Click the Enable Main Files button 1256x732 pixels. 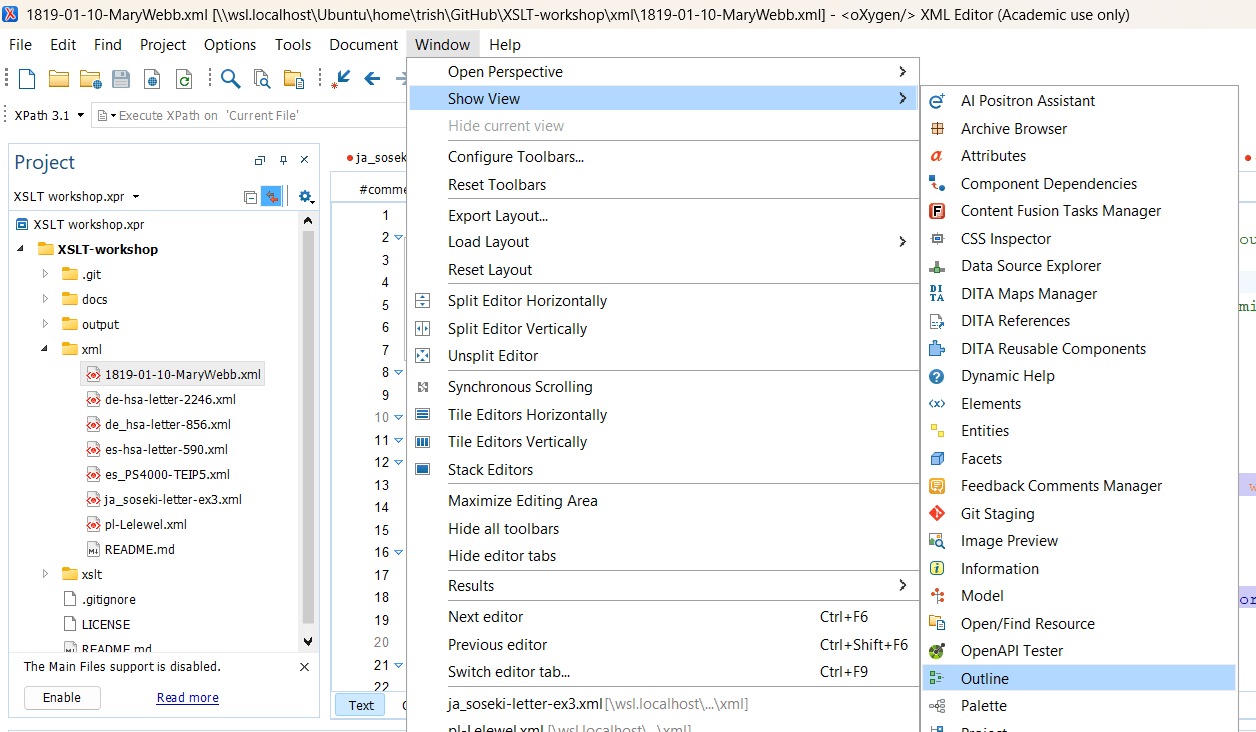pos(62,698)
